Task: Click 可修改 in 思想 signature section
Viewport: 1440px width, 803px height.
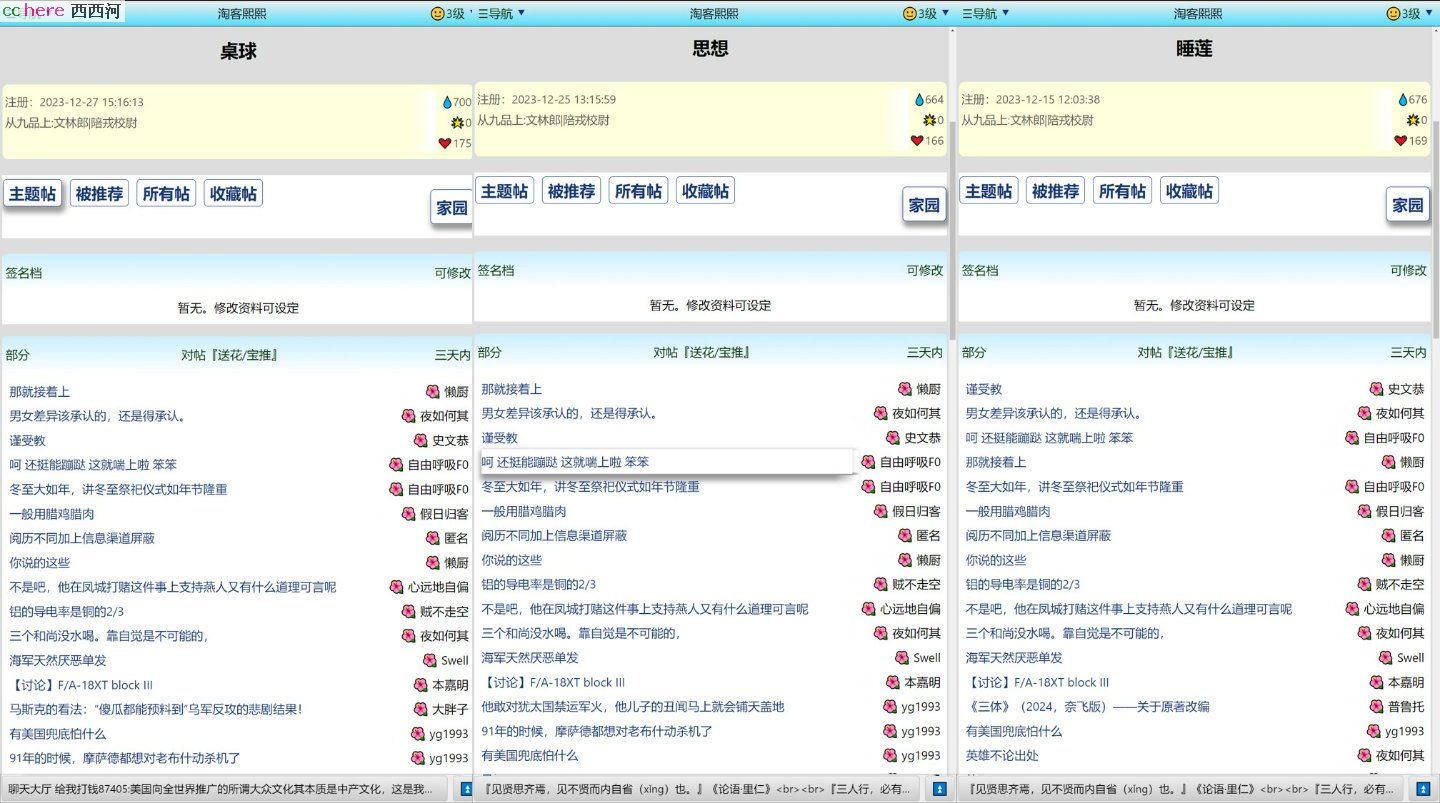Action: (x=925, y=270)
